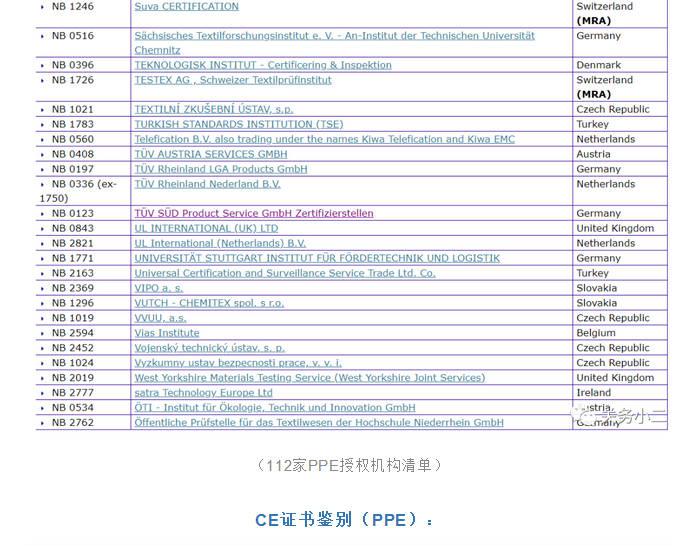Open West Yorkshire Materials Testing Service link
The width and height of the screenshot is (700, 546).
click(x=310, y=378)
